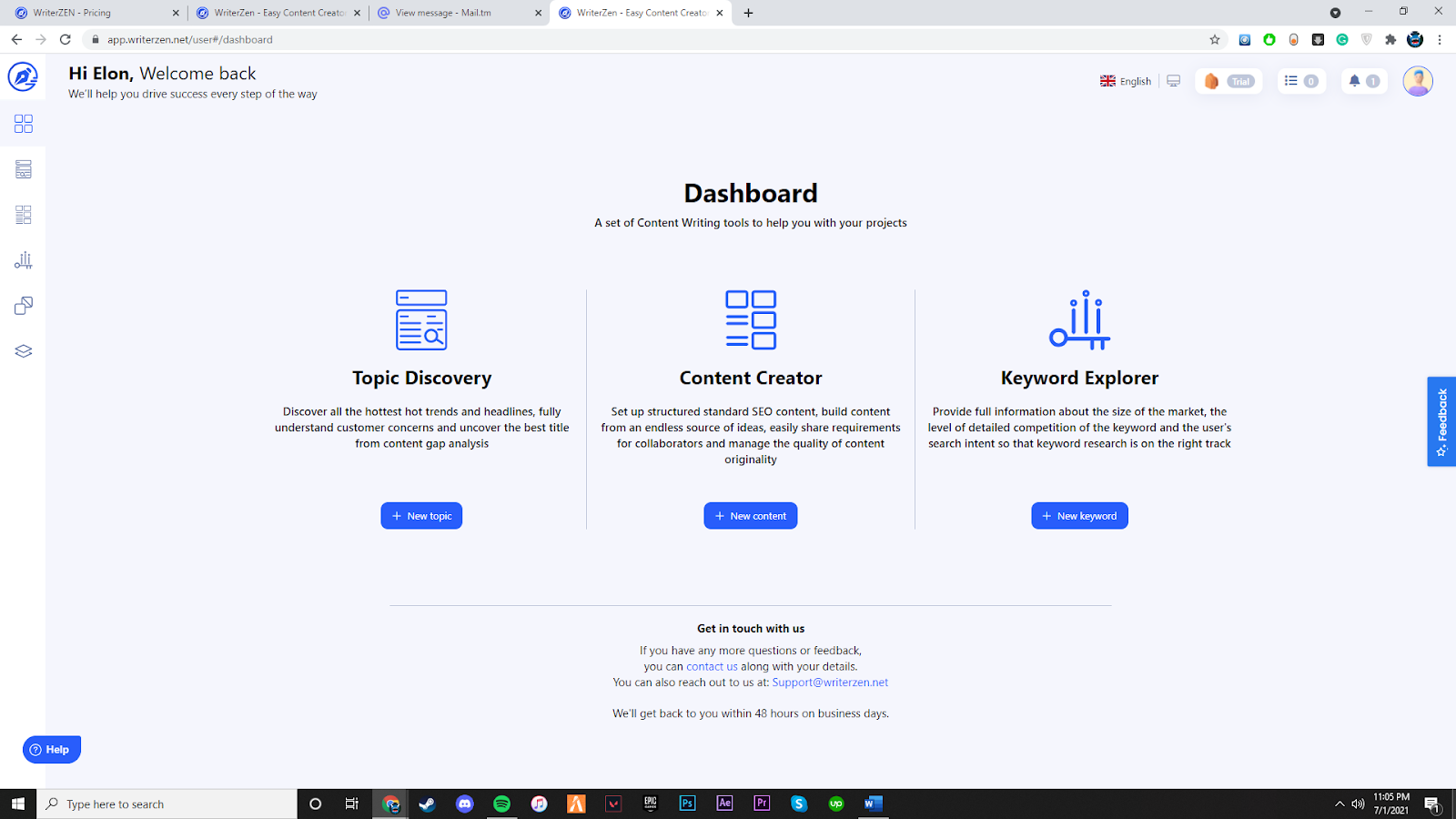Click the Windows Start button
The width and height of the screenshot is (1456, 819).
(x=18, y=804)
